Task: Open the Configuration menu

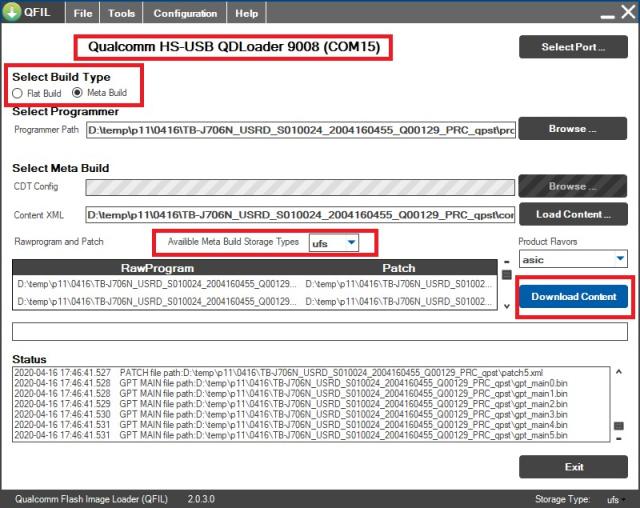Action: click(185, 13)
